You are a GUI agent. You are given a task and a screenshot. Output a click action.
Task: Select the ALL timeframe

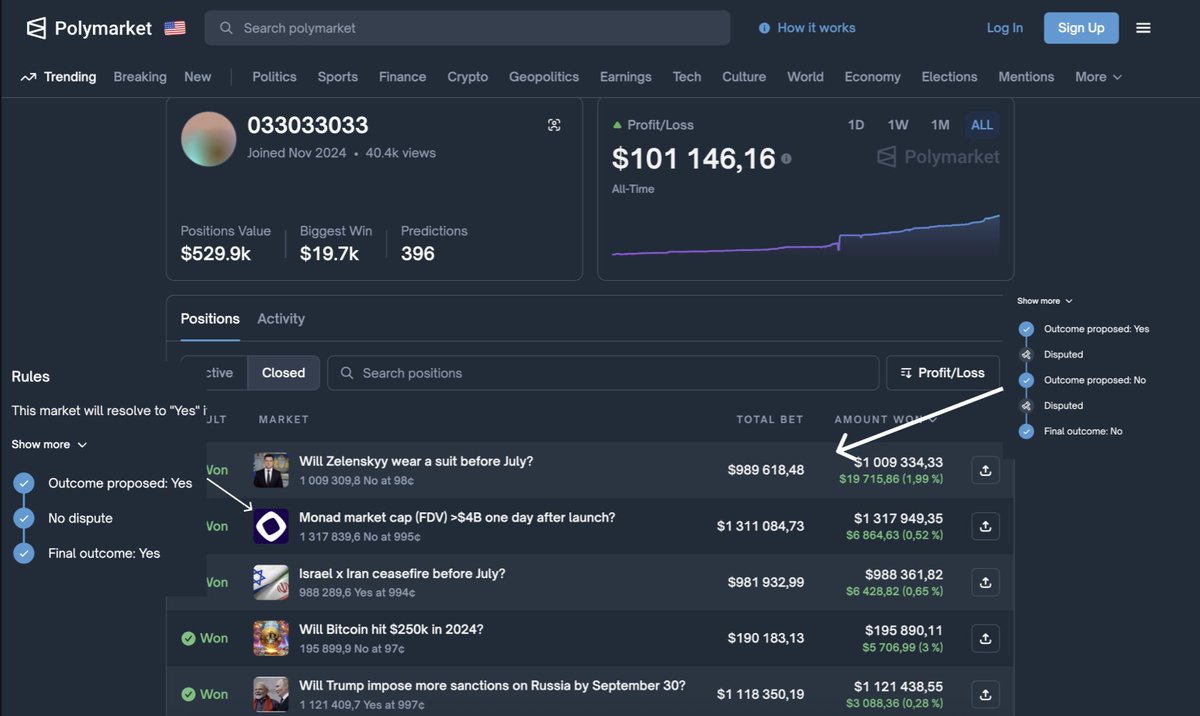click(x=982, y=125)
